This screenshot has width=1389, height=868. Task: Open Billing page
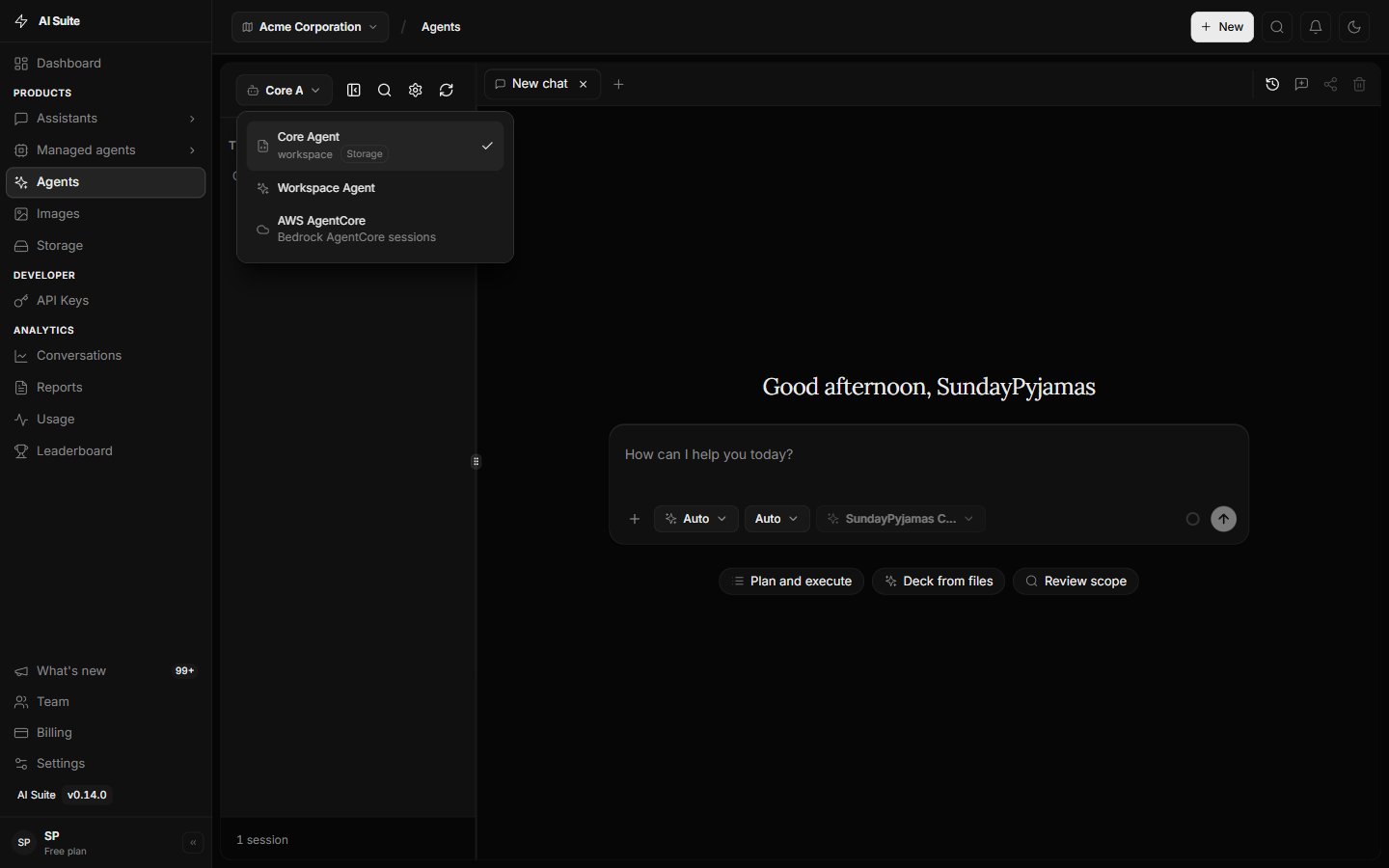[x=106, y=733]
